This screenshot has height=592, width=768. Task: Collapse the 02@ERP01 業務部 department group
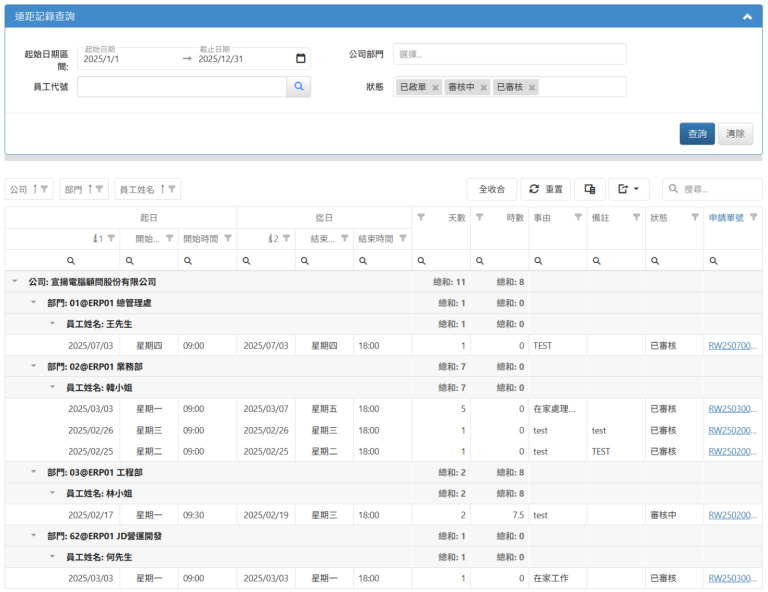point(34,366)
